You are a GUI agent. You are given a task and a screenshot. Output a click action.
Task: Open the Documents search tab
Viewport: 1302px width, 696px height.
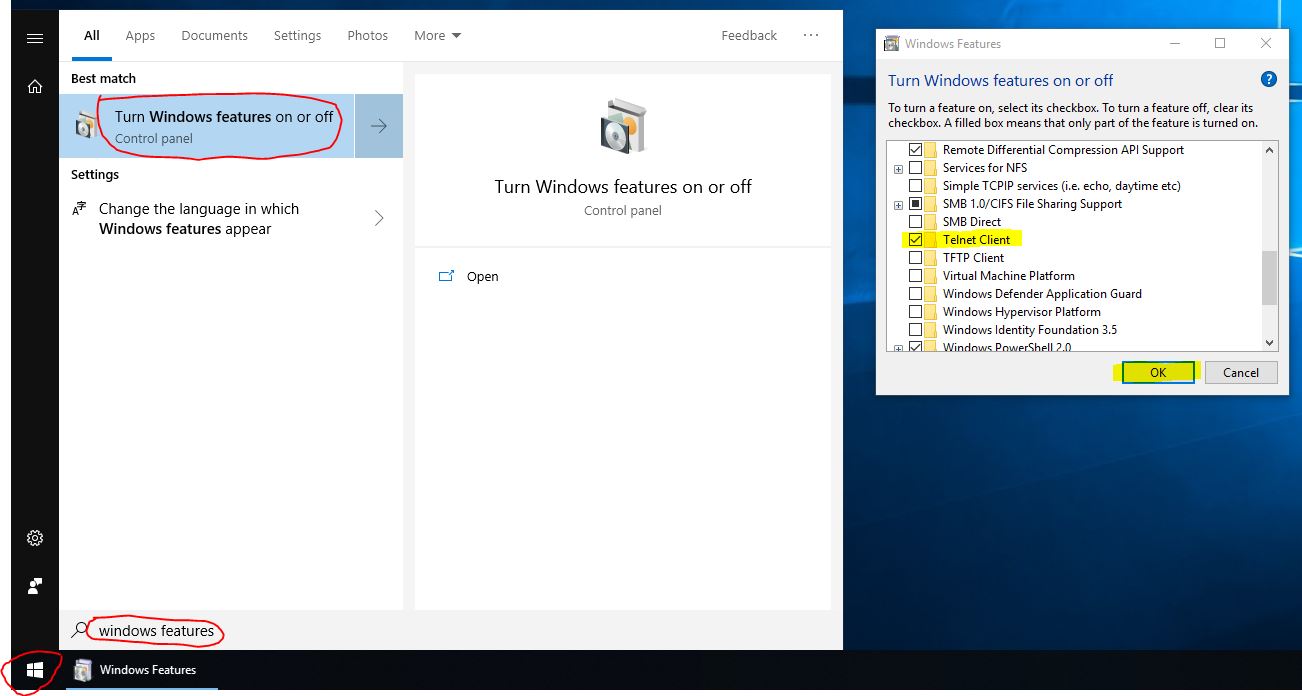pyautogui.click(x=214, y=35)
